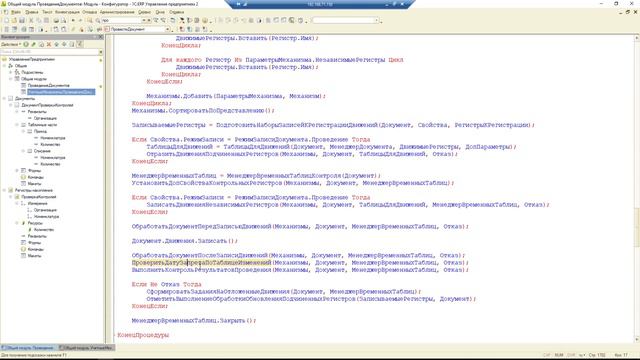Expand the search text history dropdown
640x360 pixels.
coord(144,20)
